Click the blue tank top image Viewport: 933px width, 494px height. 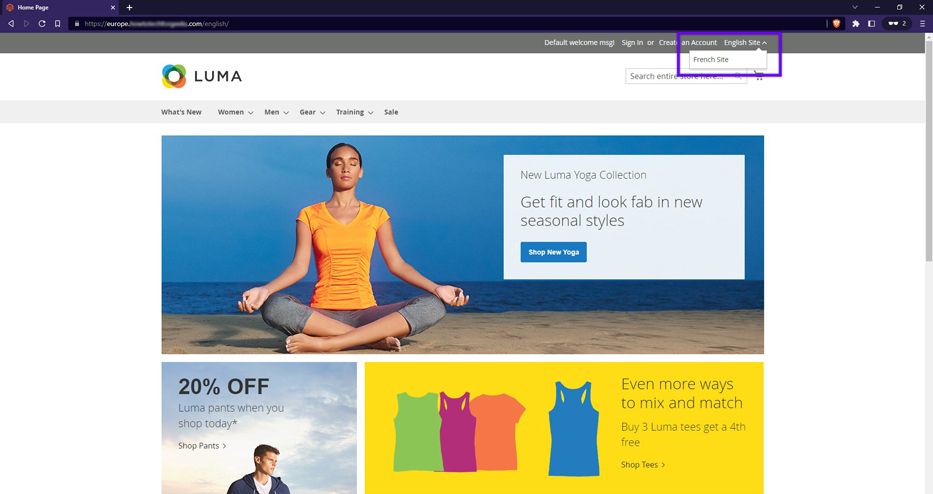click(x=573, y=429)
